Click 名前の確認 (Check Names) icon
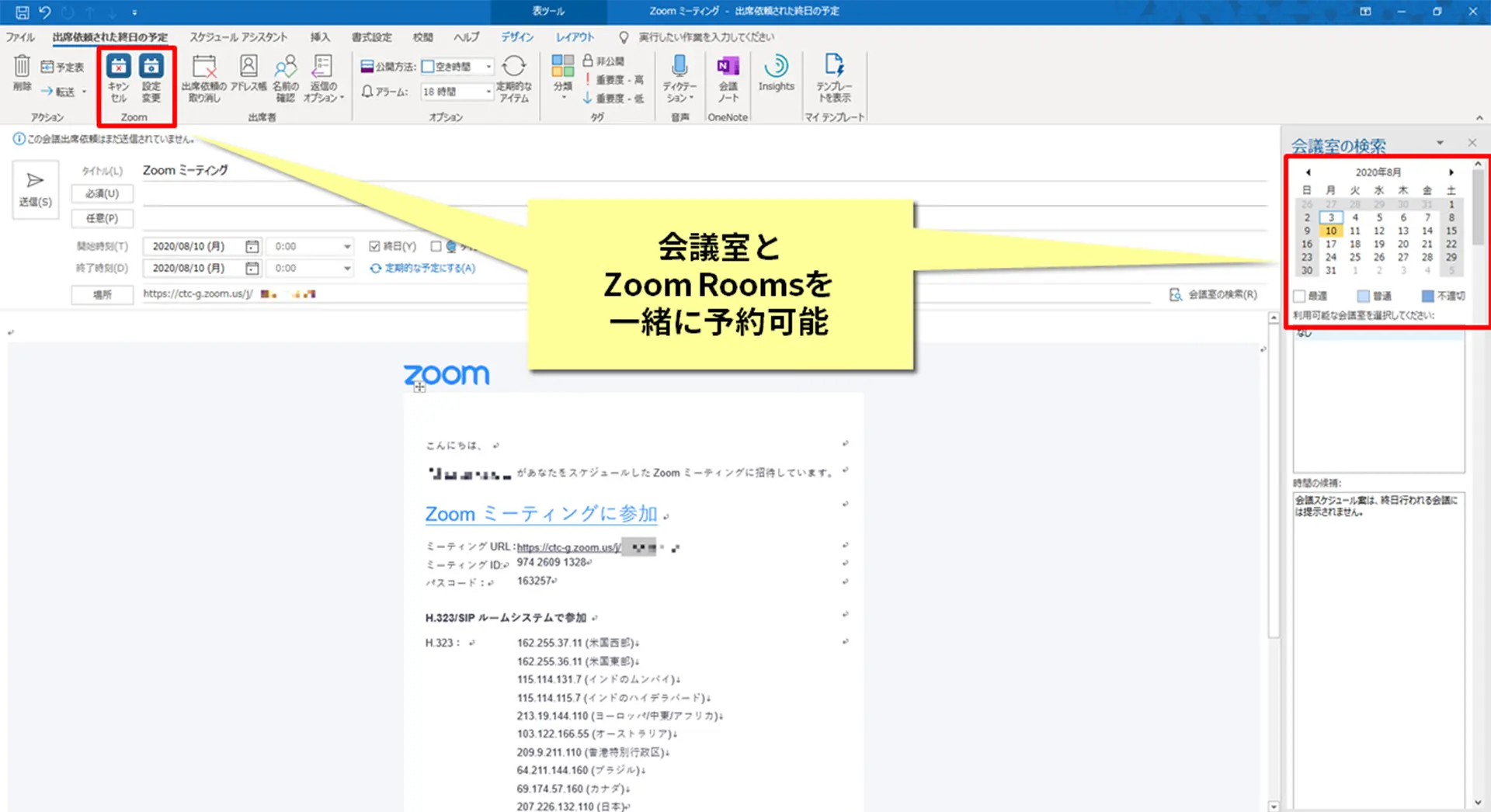The image size is (1491, 812). tap(285, 66)
